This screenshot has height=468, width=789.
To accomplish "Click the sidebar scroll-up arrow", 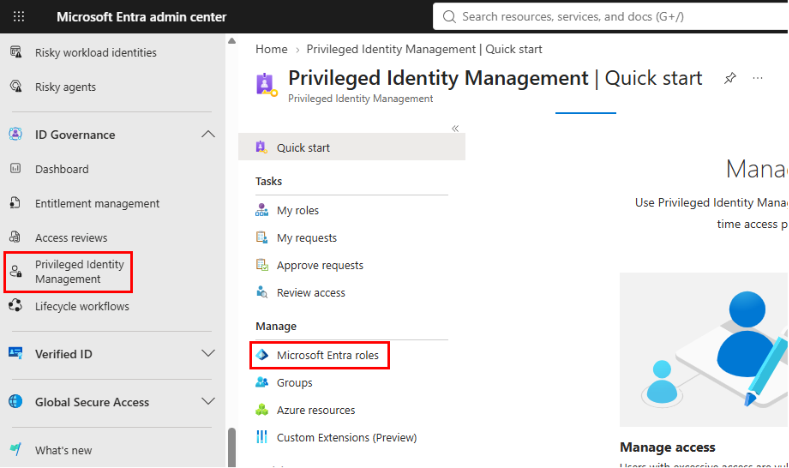I will (231, 41).
